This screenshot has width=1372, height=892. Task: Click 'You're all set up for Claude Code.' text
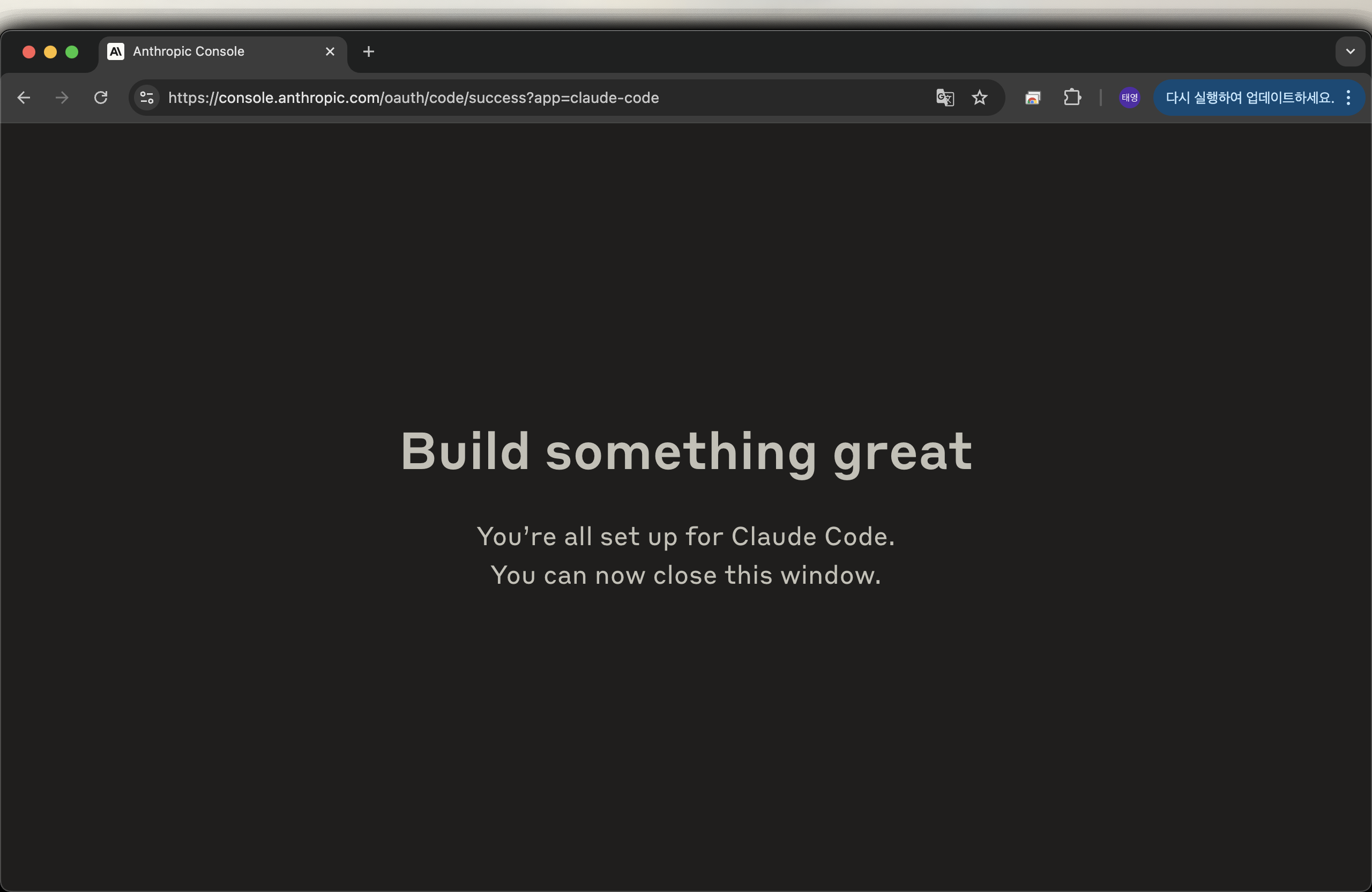point(686,536)
